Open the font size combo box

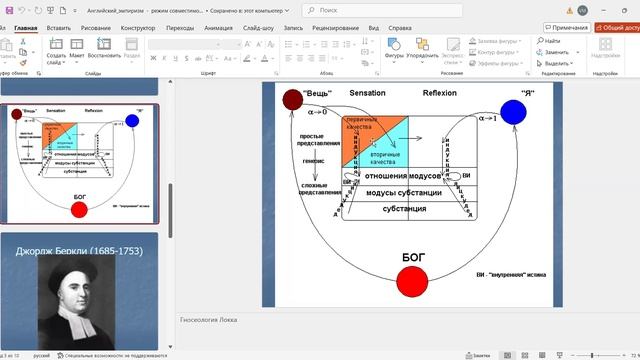(x=232, y=44)
